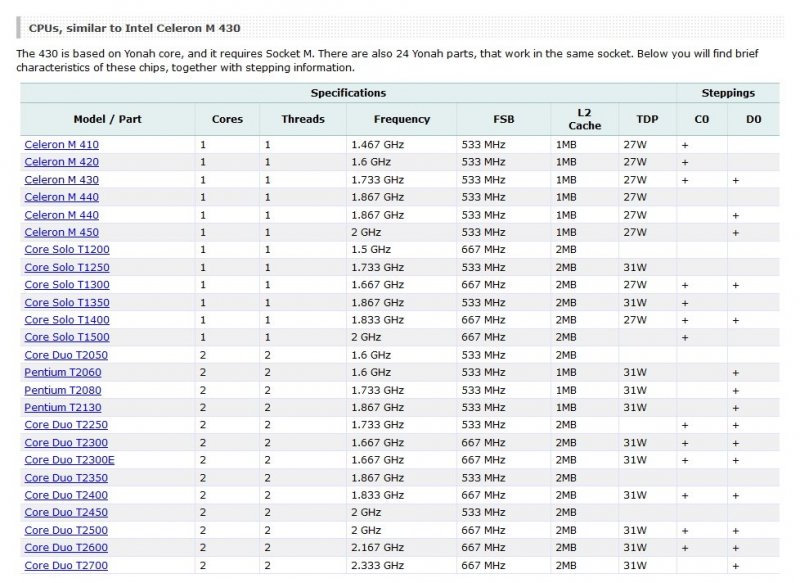Click the Celeron M 430 link

coord(61,180)
